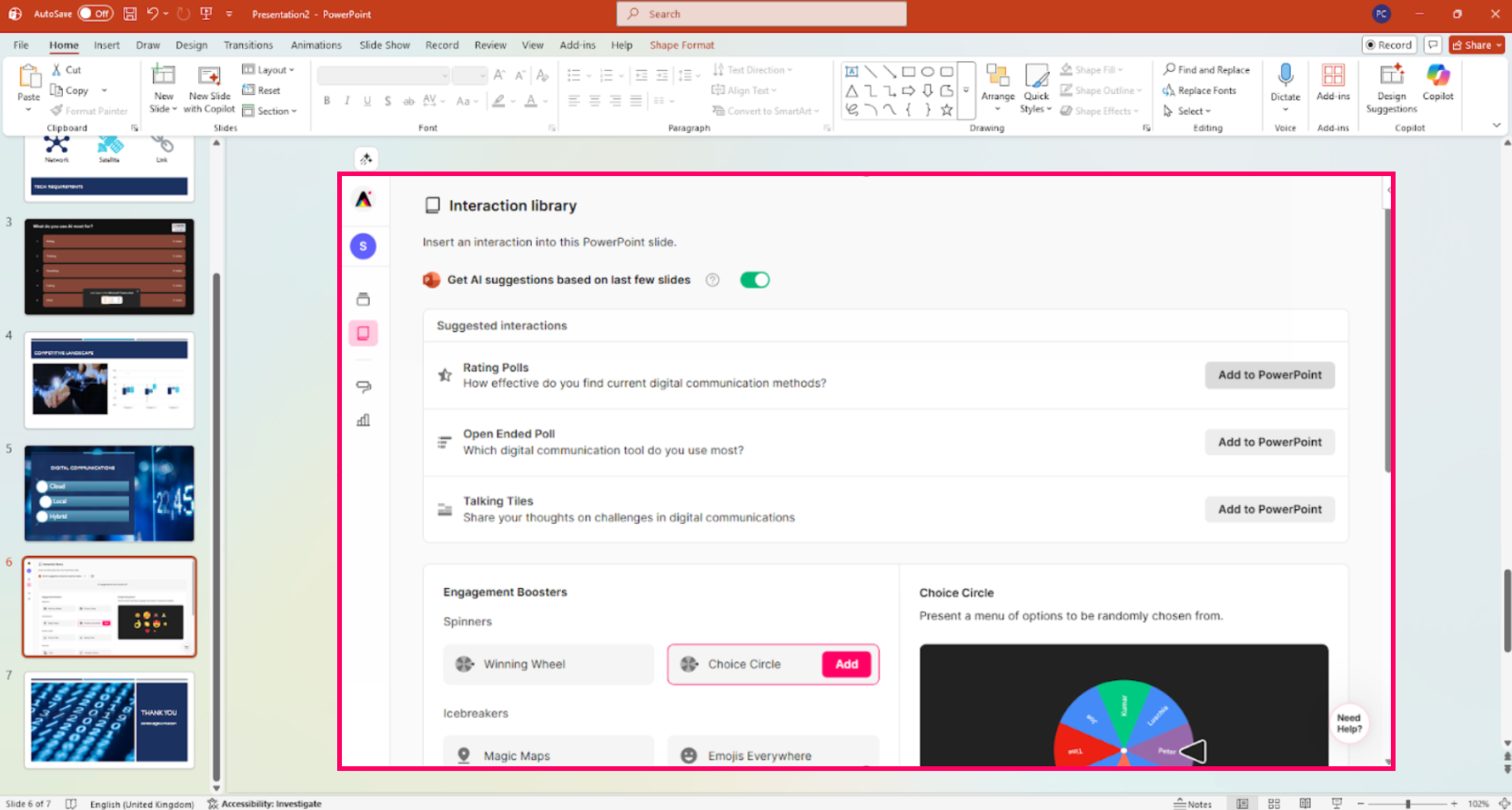The width and height of the screenshot is (1512, 810).
Task: Click the Save disk icon
Action: click(130, 14)
